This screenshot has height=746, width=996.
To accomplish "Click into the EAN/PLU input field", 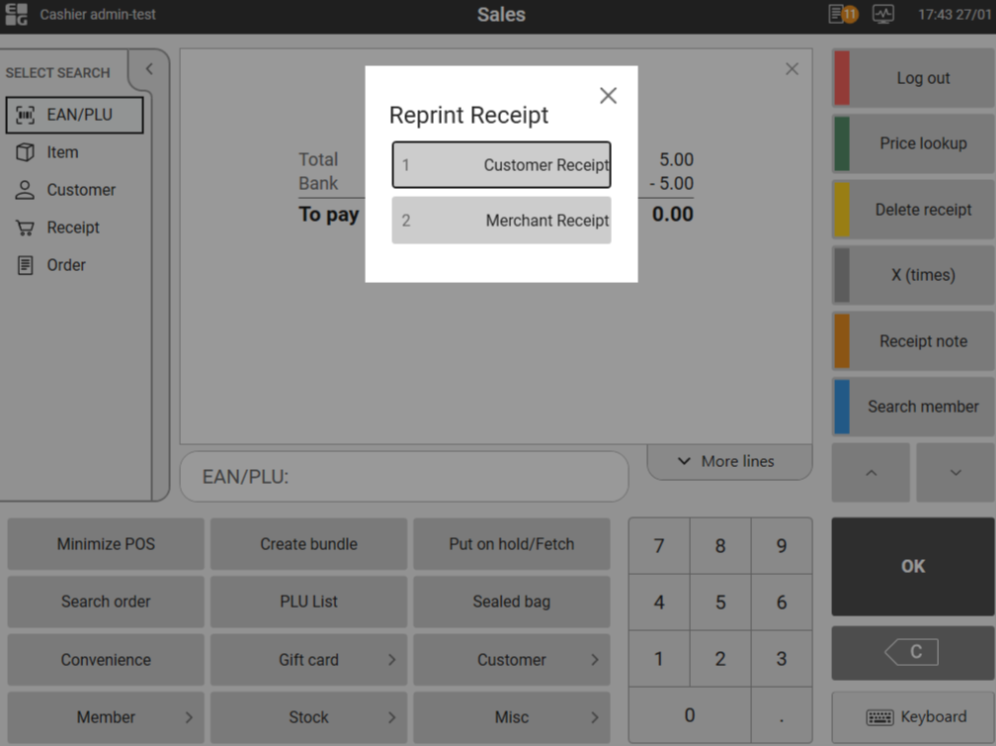I will tap(404, 477).
